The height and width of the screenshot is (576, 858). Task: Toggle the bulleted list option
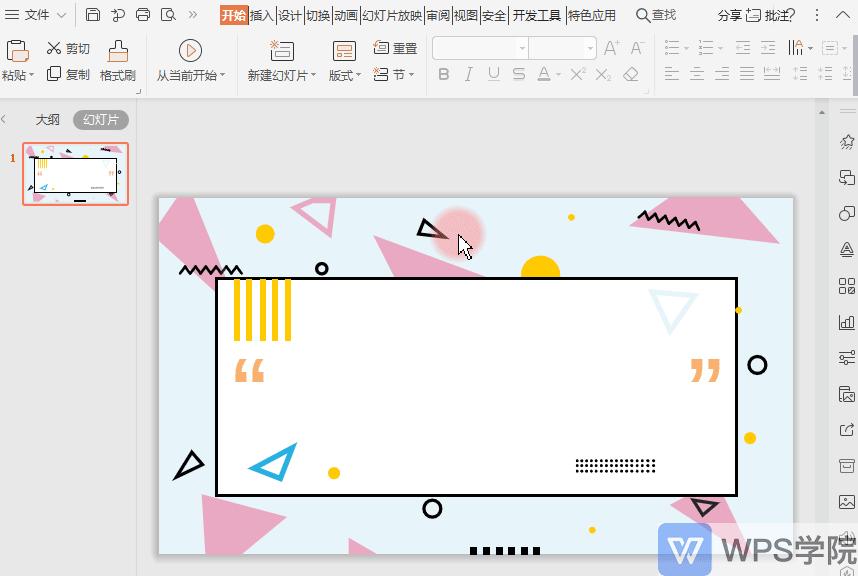click(671, 46)
